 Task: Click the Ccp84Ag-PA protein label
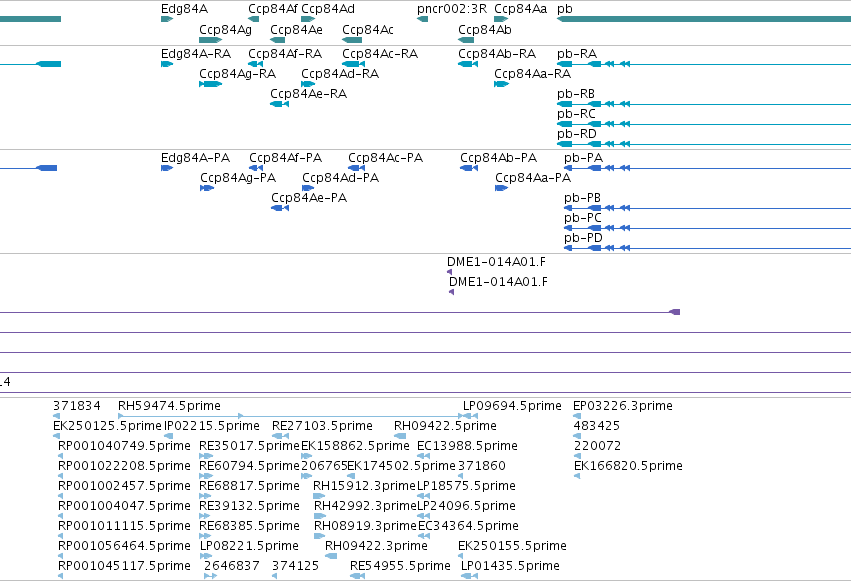click(238, 178)
